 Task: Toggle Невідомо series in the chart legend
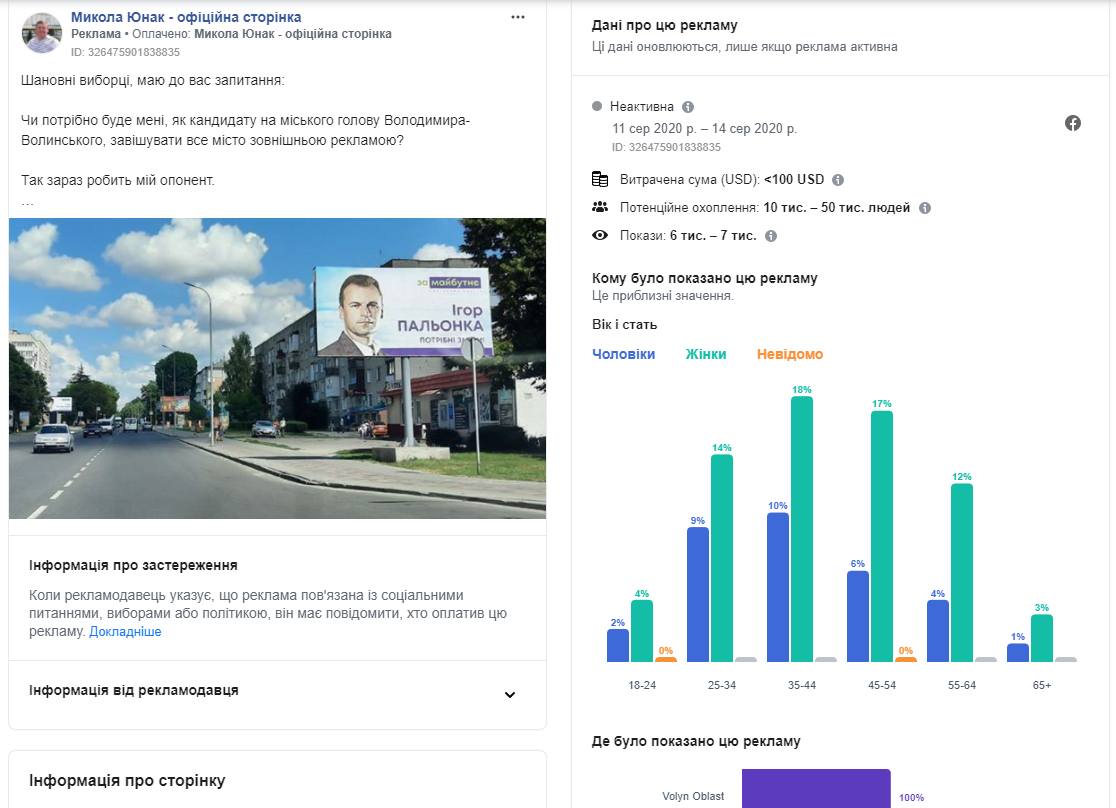[x=790, y=354]
